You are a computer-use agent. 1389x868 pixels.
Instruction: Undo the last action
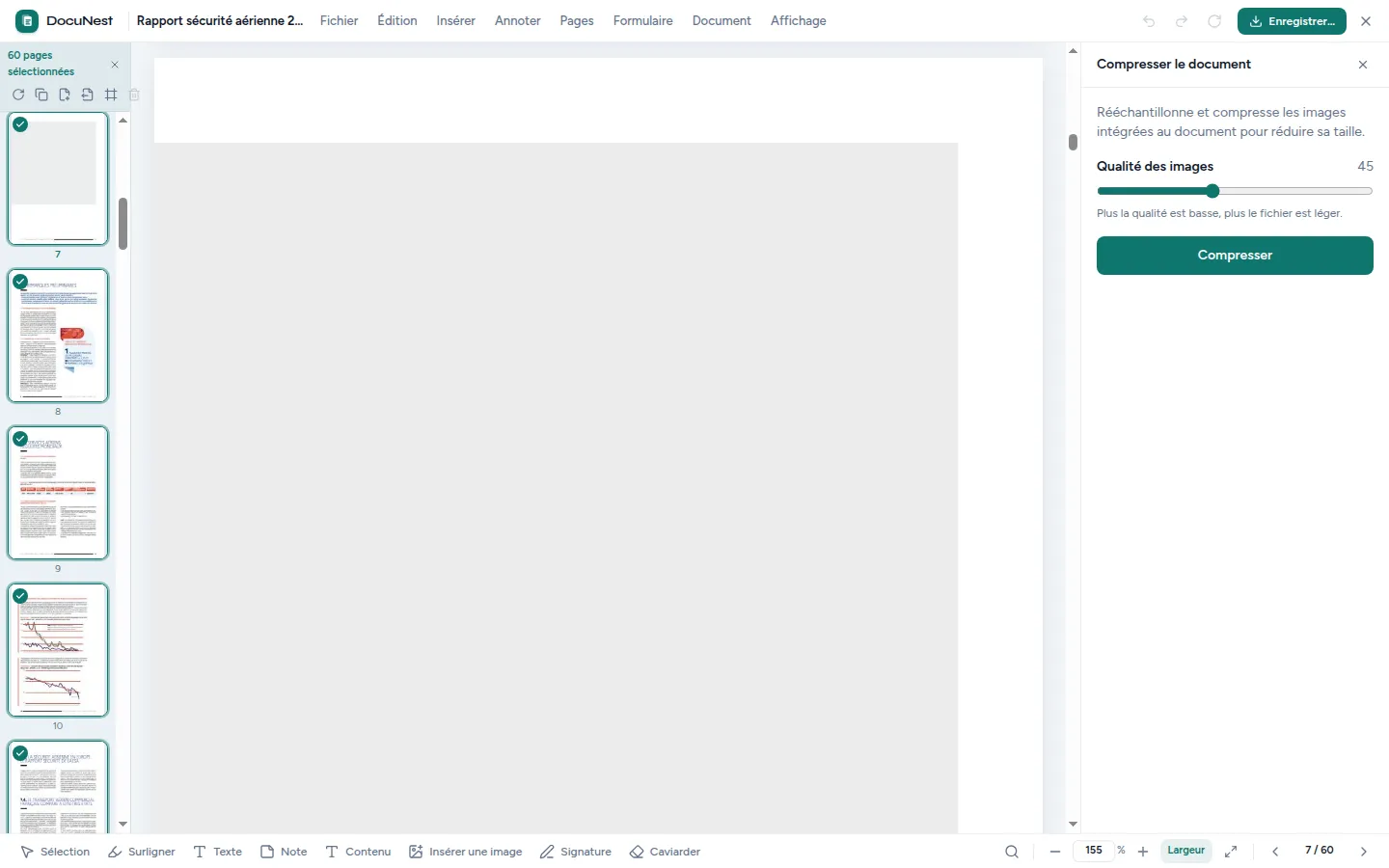click(1149, 21)
